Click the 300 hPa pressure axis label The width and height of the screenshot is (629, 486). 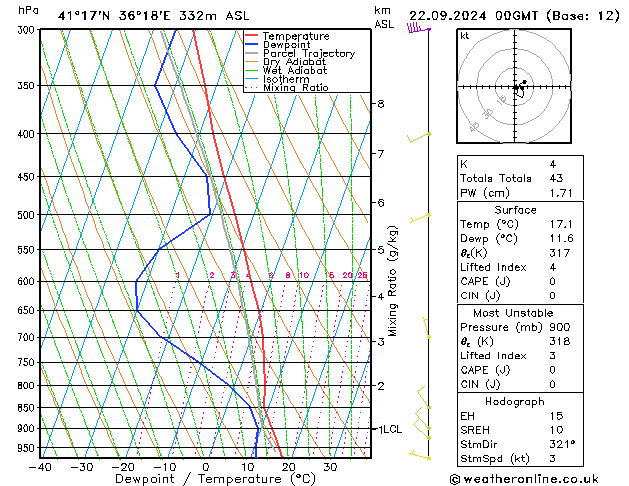(x=28, y=30)
